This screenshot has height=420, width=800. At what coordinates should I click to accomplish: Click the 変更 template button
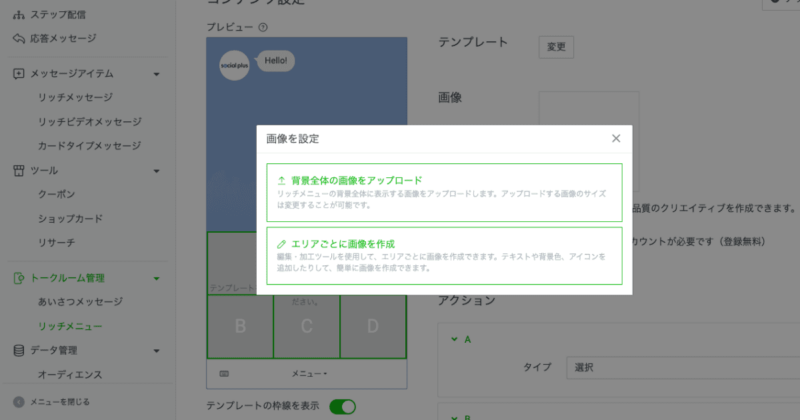coord(556,47)
